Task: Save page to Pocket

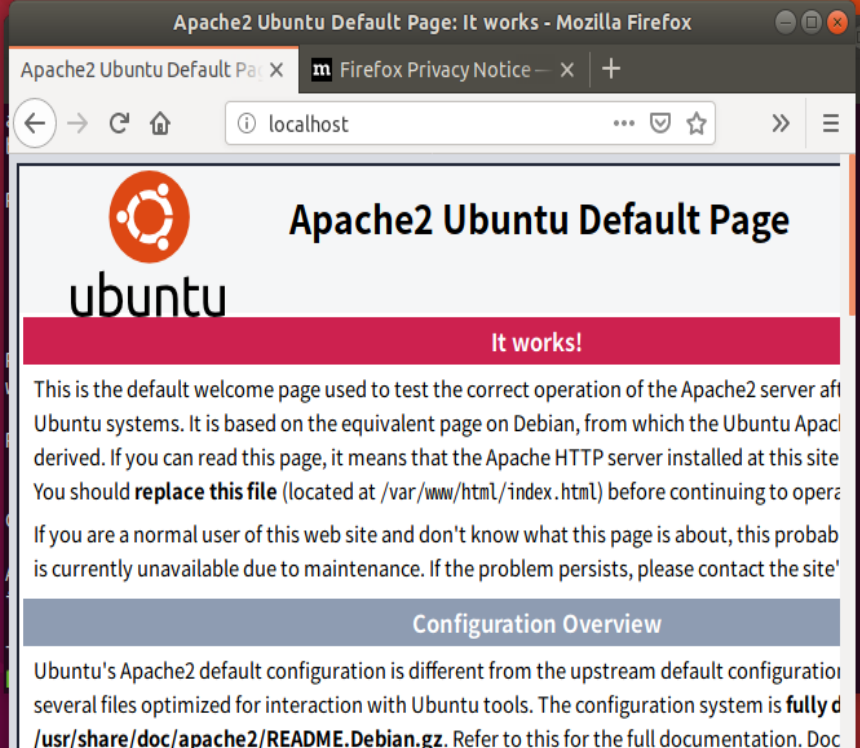Action: 660,123
